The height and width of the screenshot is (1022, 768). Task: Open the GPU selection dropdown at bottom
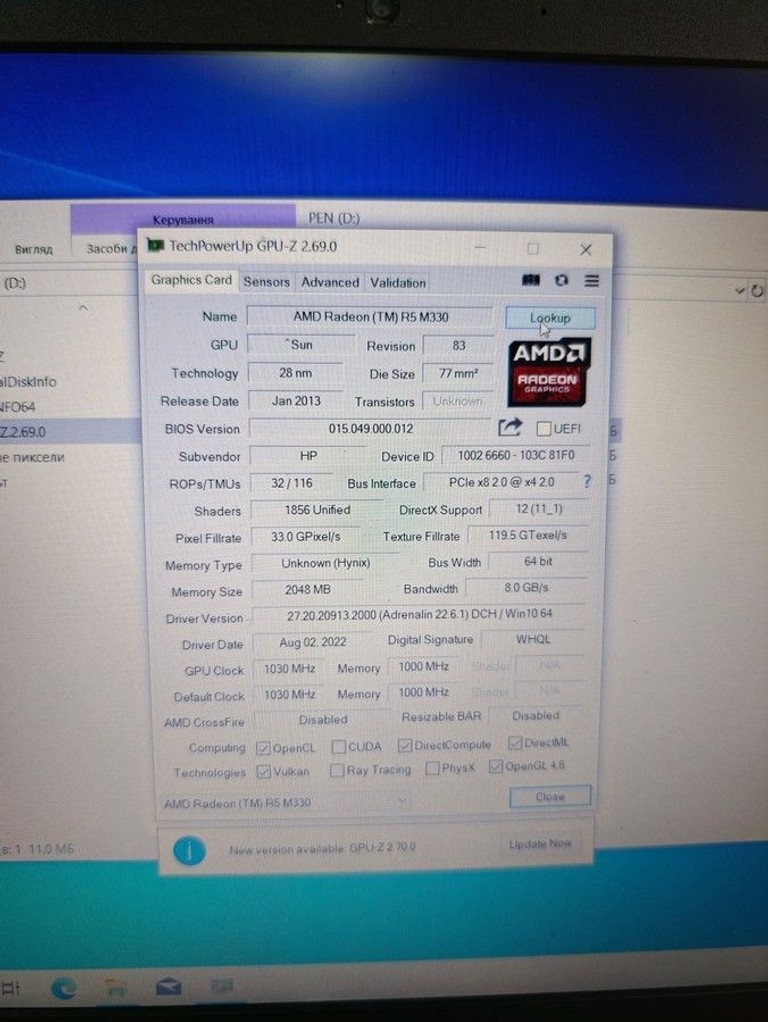pos(286,802)
